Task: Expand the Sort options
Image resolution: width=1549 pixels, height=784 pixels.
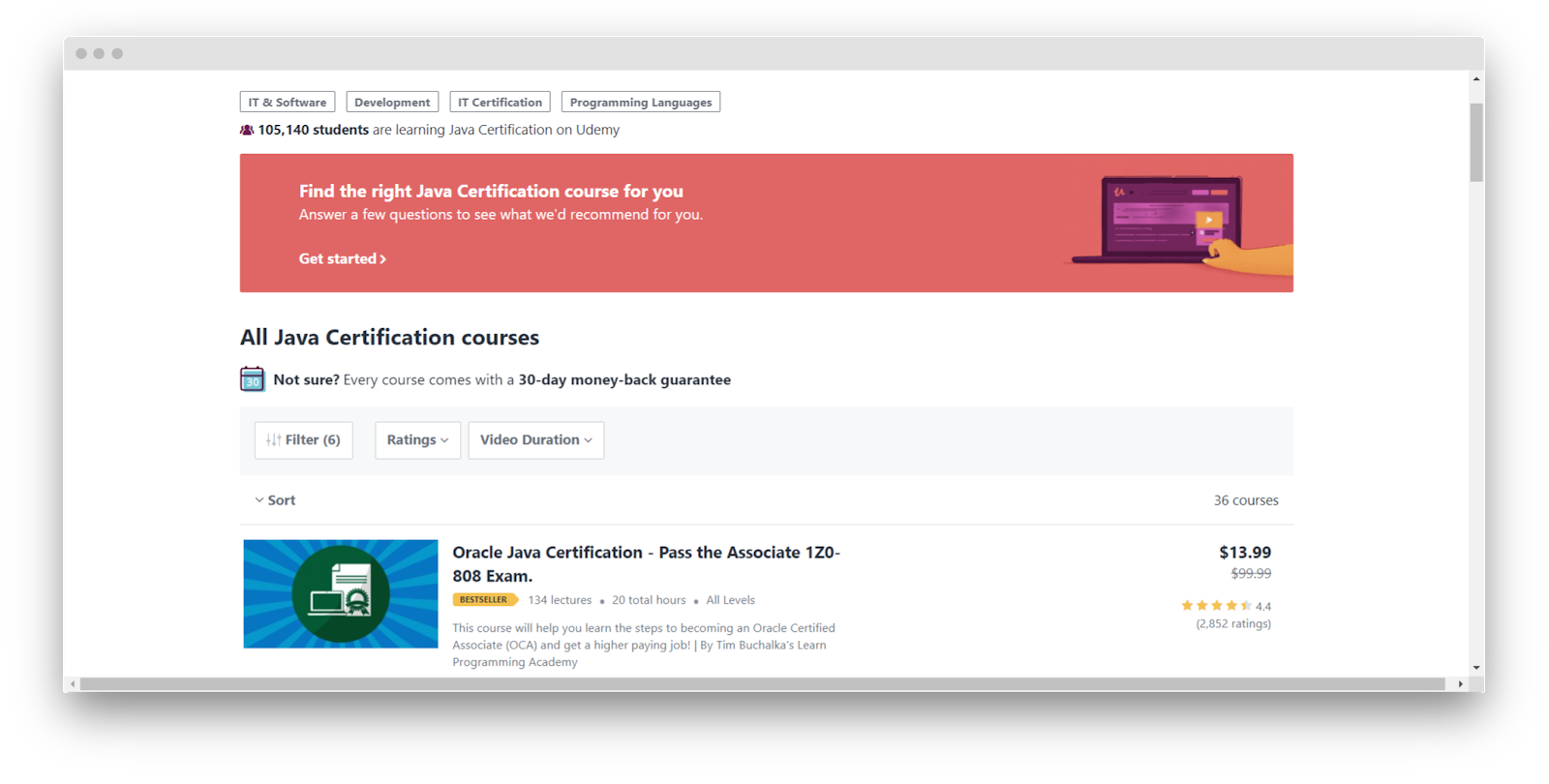Action: coord(275,500)
